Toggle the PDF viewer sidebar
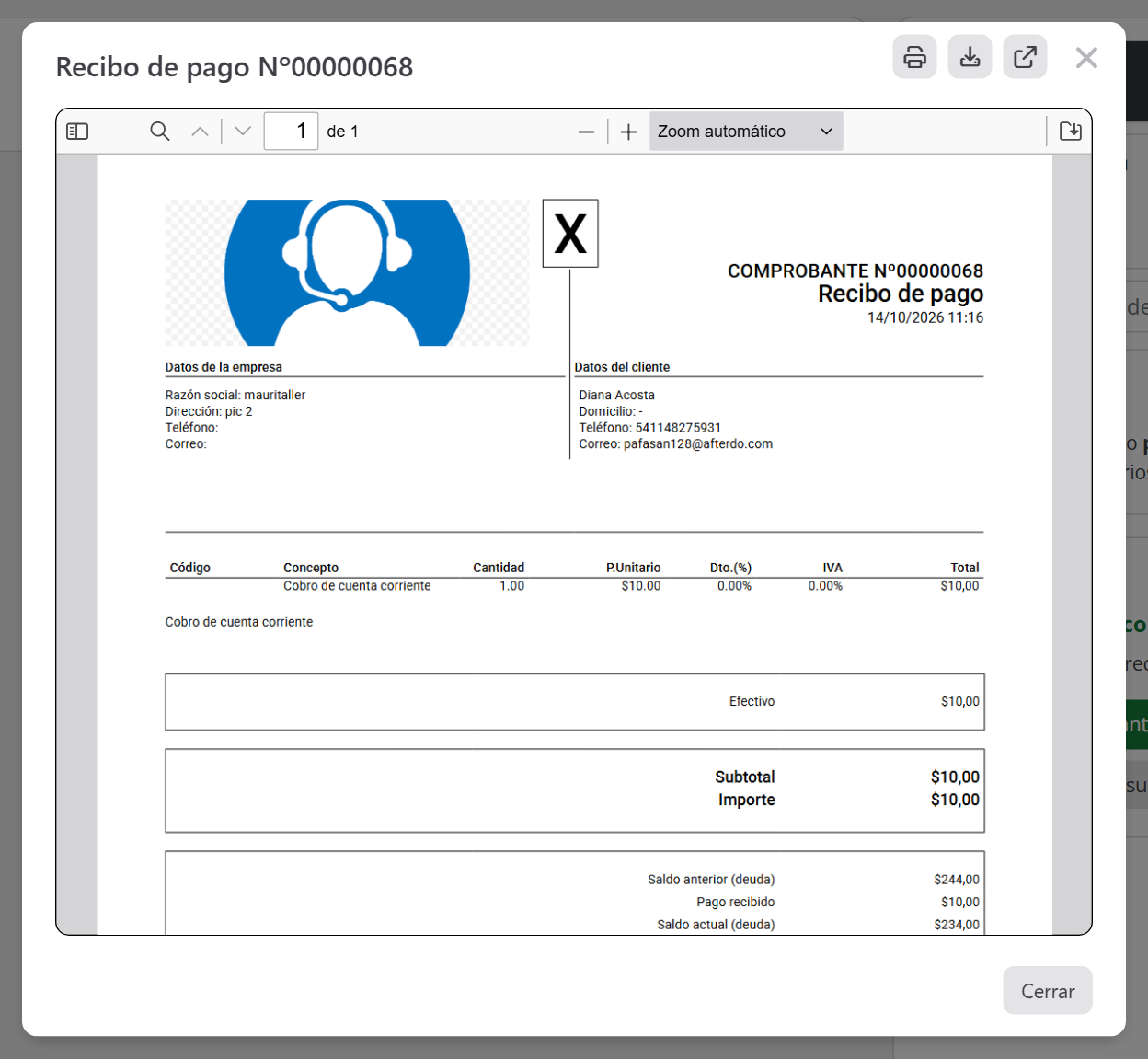The height and width of the screenshot is (1059, 1148). click(77, 132)
